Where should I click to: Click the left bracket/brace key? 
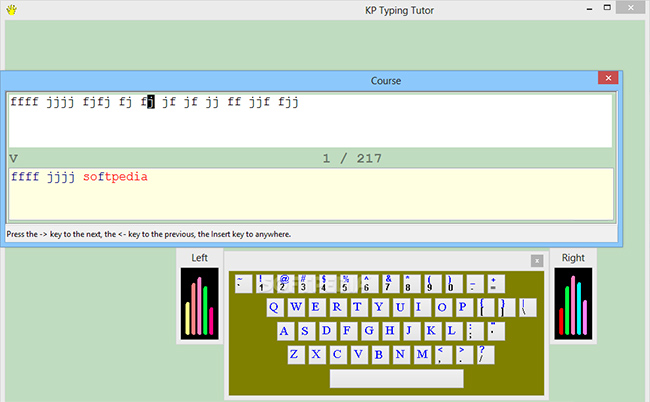click(x=485, y=308)
